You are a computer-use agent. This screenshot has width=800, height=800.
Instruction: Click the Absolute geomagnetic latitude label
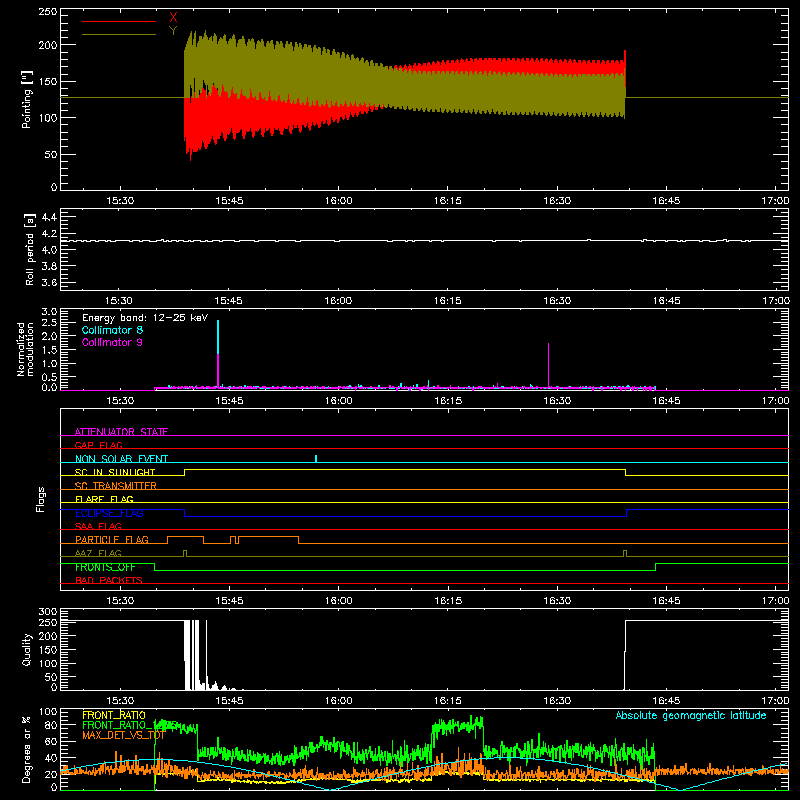coord(691,715)
